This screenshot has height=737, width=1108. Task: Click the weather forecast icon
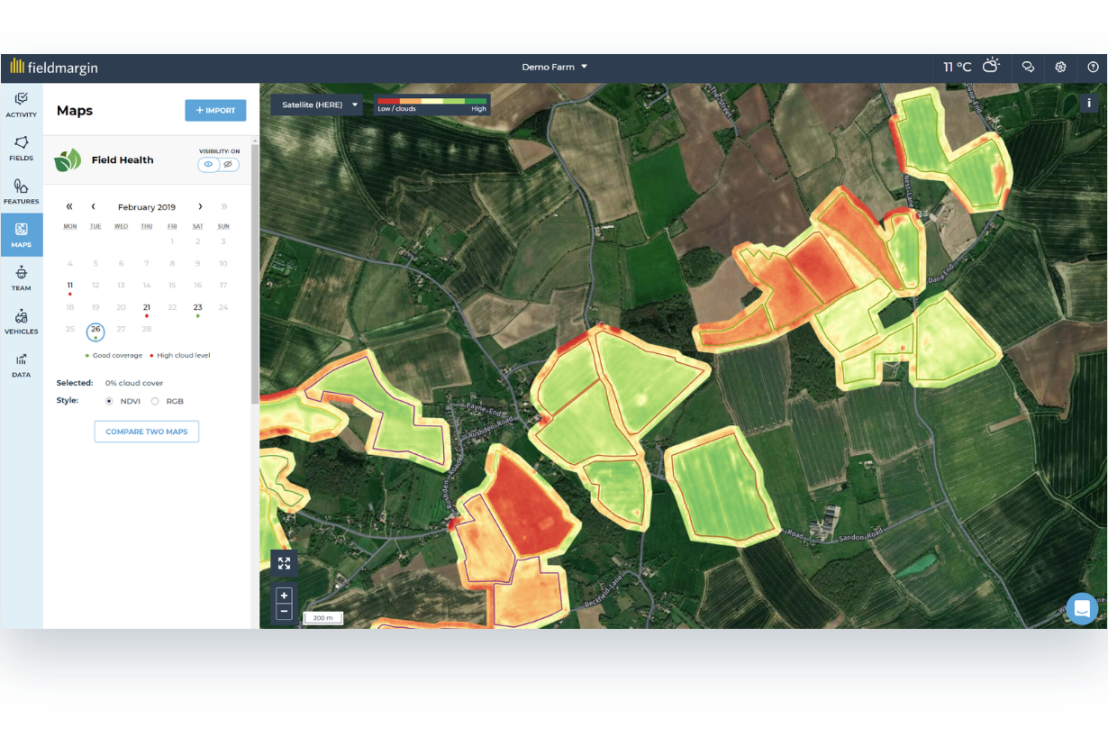(991, 67)
